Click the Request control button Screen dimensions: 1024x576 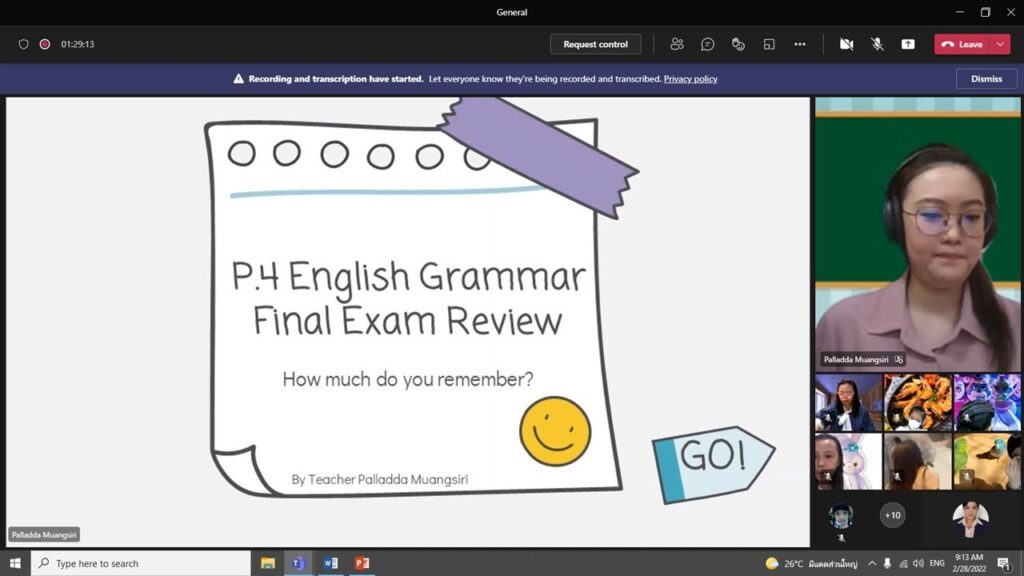tap(595, 44)
